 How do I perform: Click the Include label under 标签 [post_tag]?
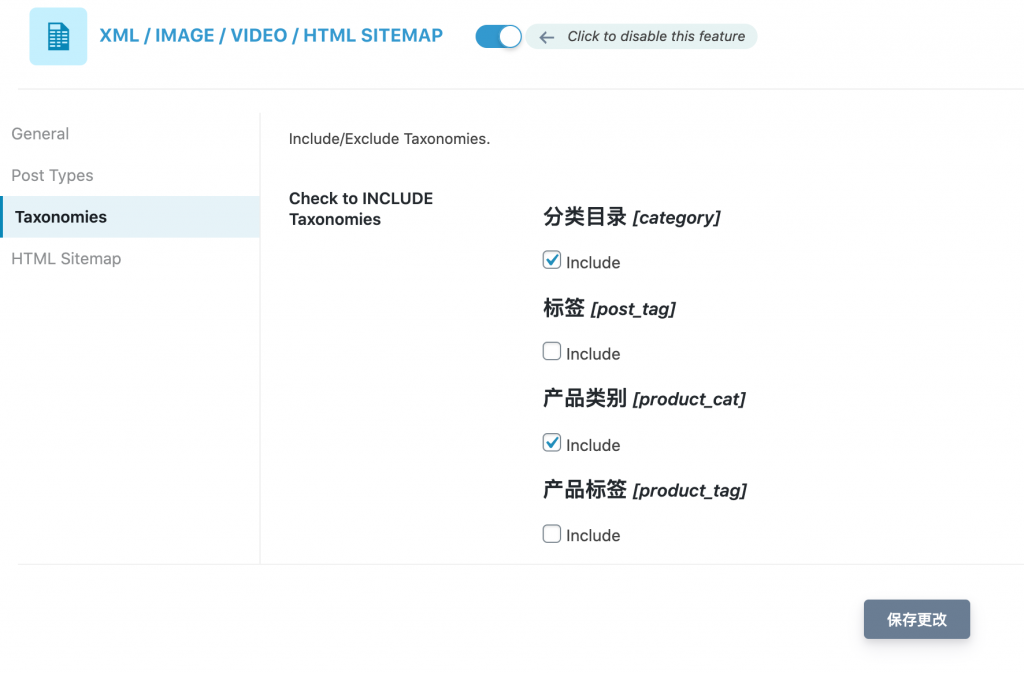pos(593,354)
